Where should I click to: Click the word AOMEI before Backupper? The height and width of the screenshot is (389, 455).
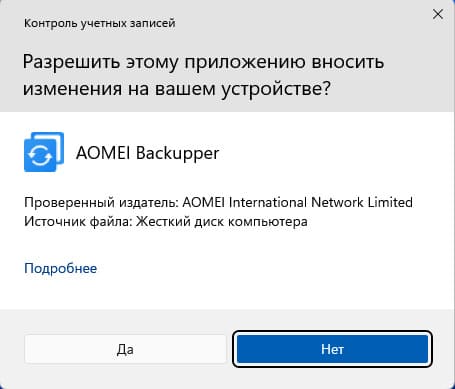[x=104, y=153]
